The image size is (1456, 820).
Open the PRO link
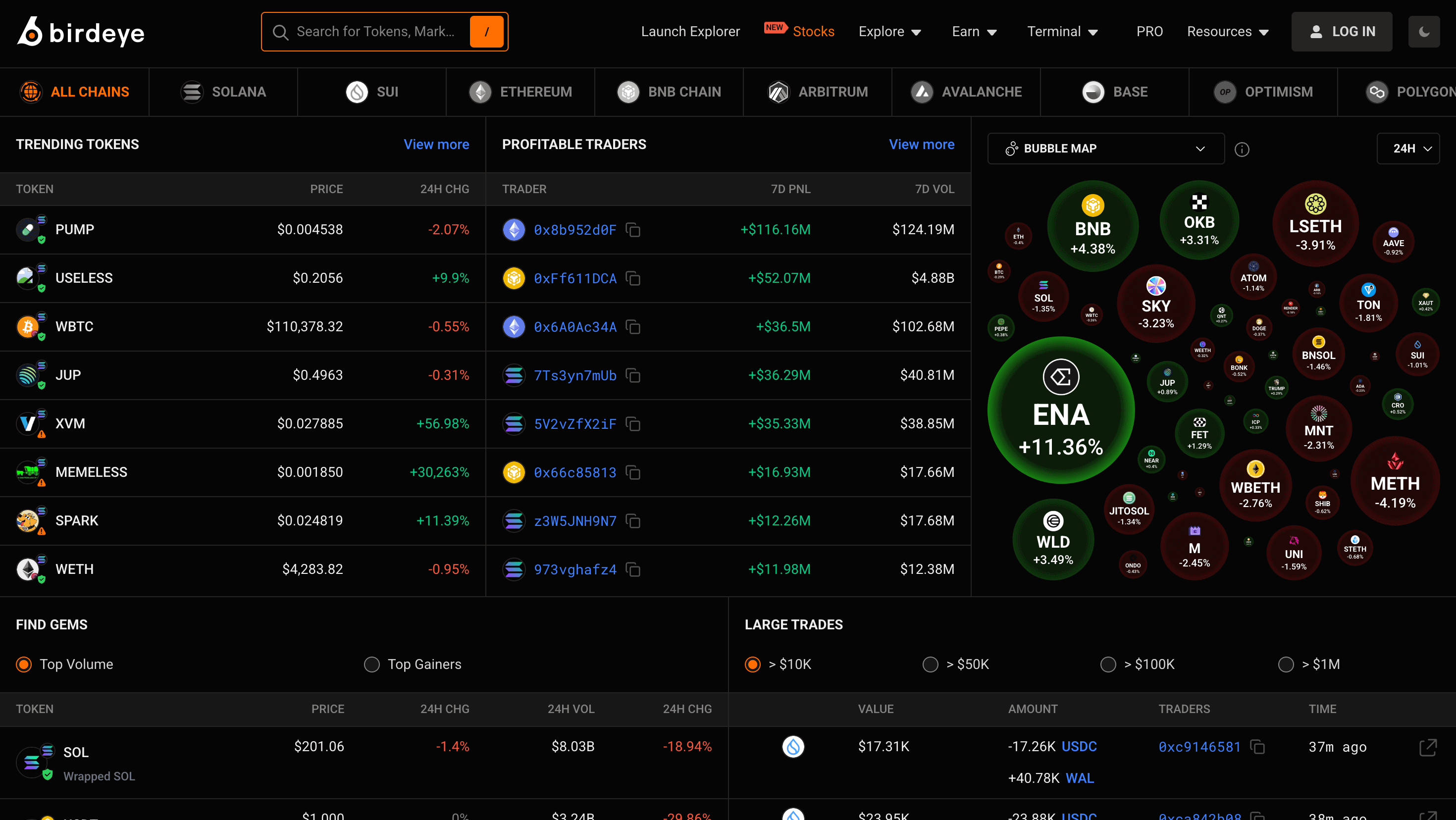click(1149, 32)
